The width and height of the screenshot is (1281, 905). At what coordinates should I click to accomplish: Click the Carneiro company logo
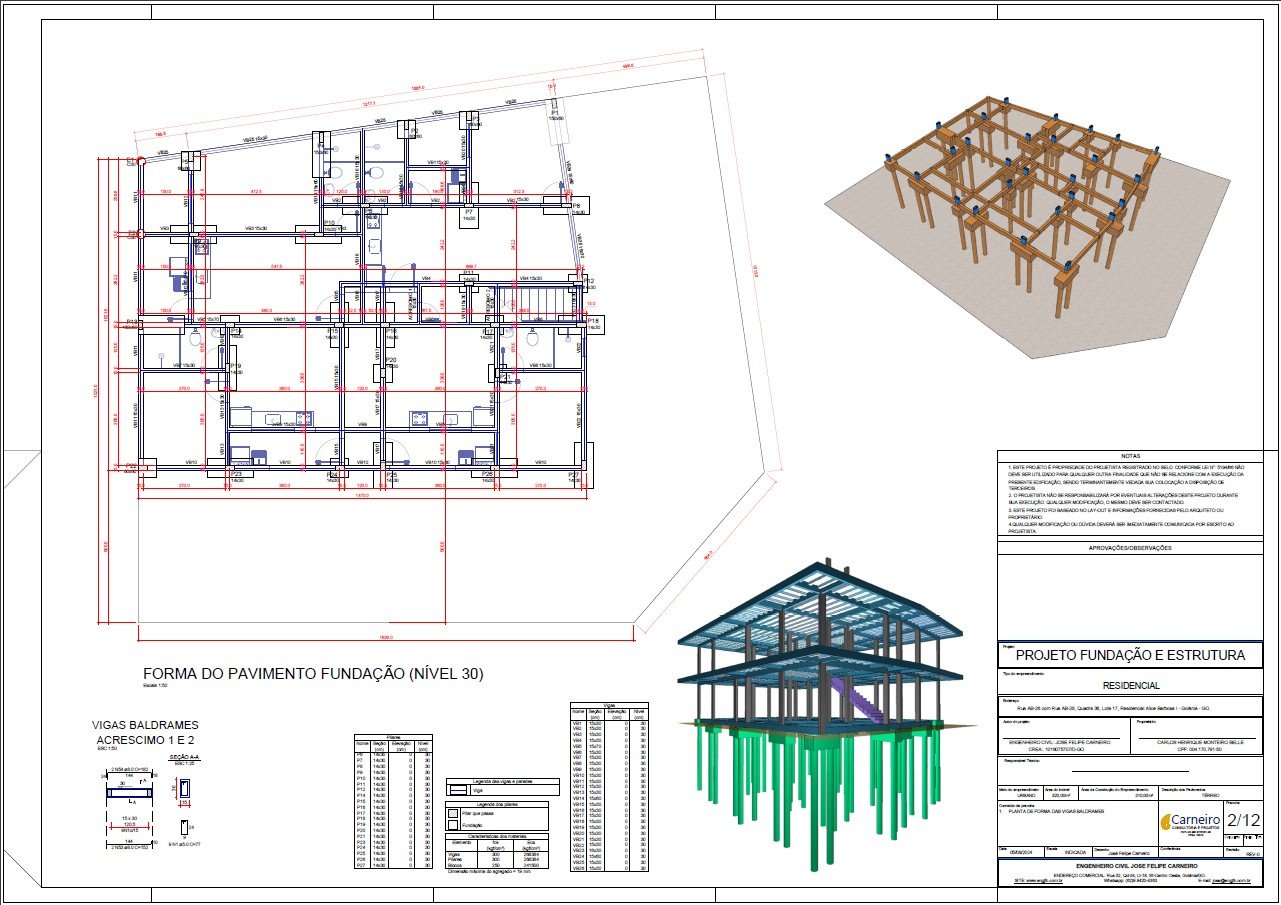(x=1190, y=822)
